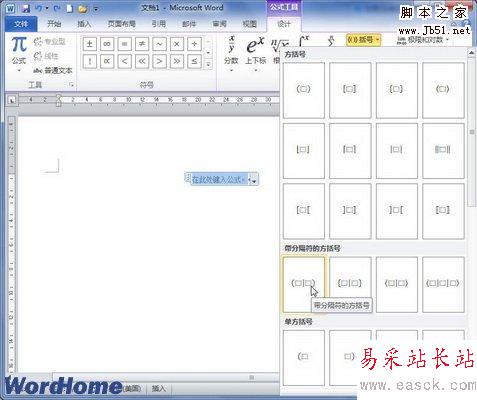Screen dimensions: 477x400
Task: Click the equation placeholder 在此处键入公式
Action: [218, 179]
